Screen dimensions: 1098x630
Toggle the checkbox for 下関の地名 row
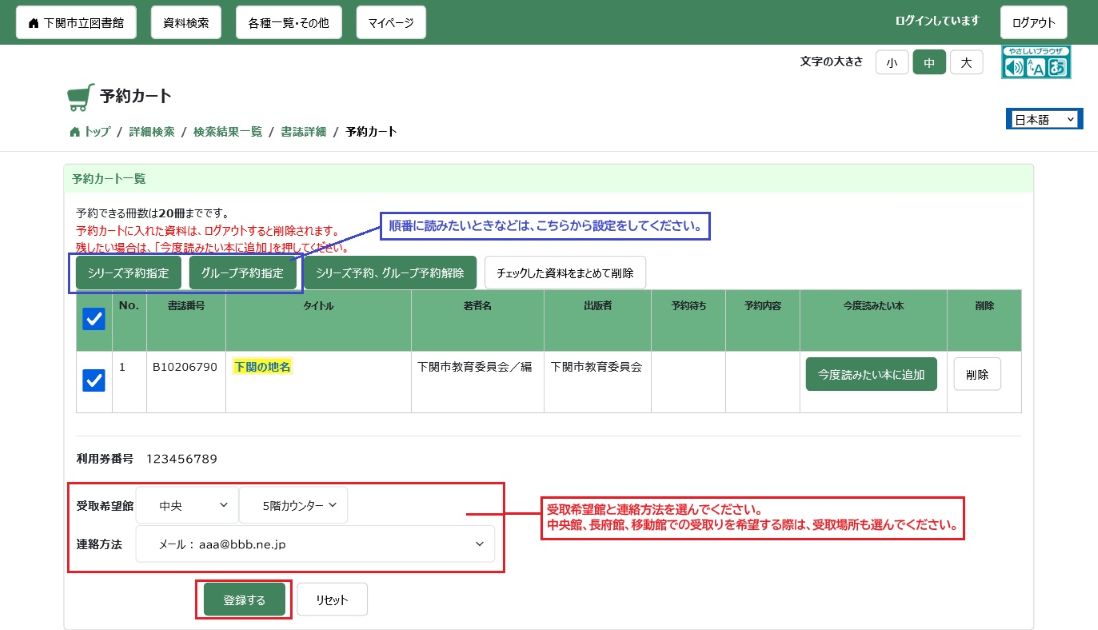94,380
